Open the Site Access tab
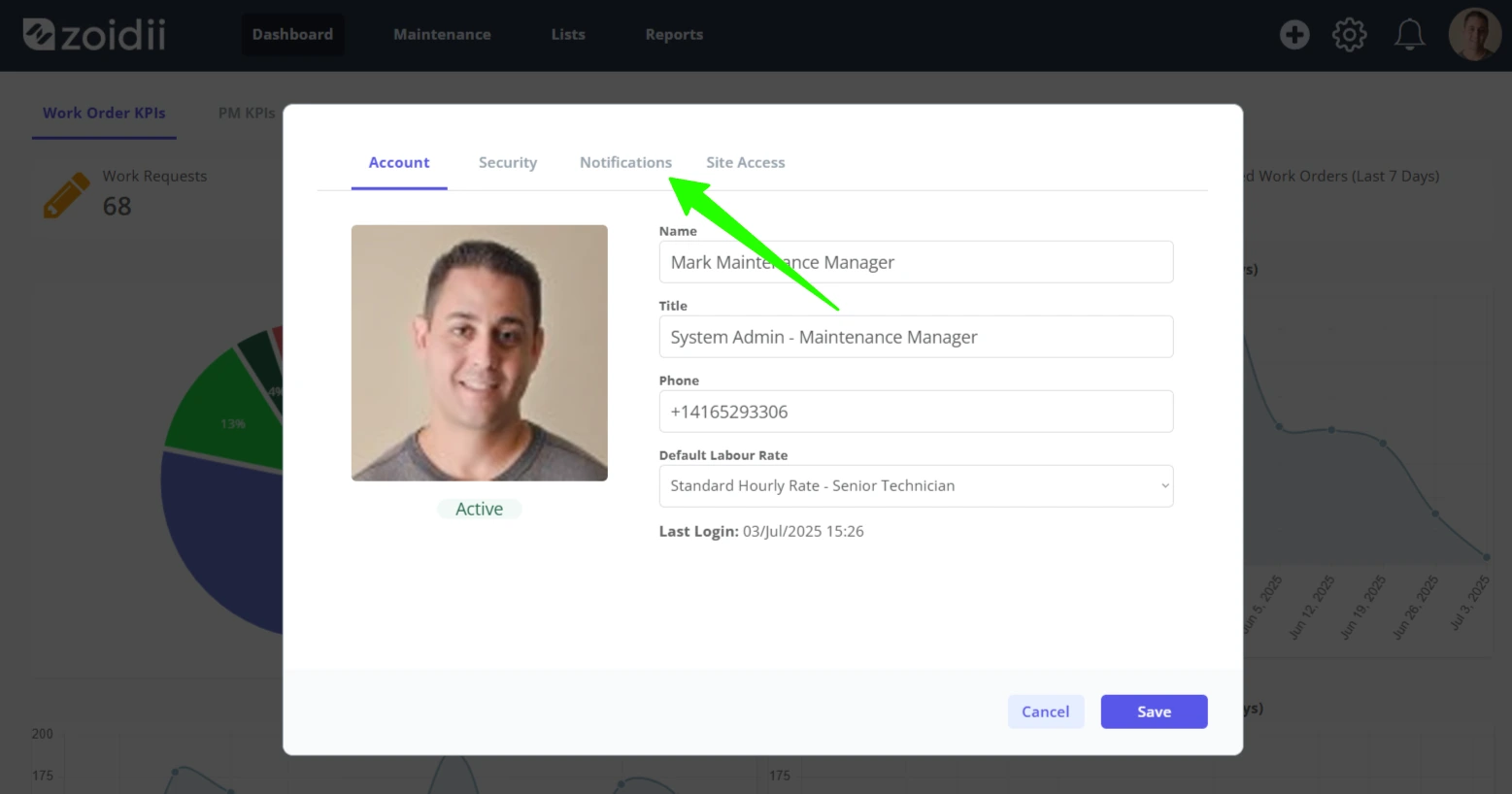The image size is (1512, 794). 746,163
